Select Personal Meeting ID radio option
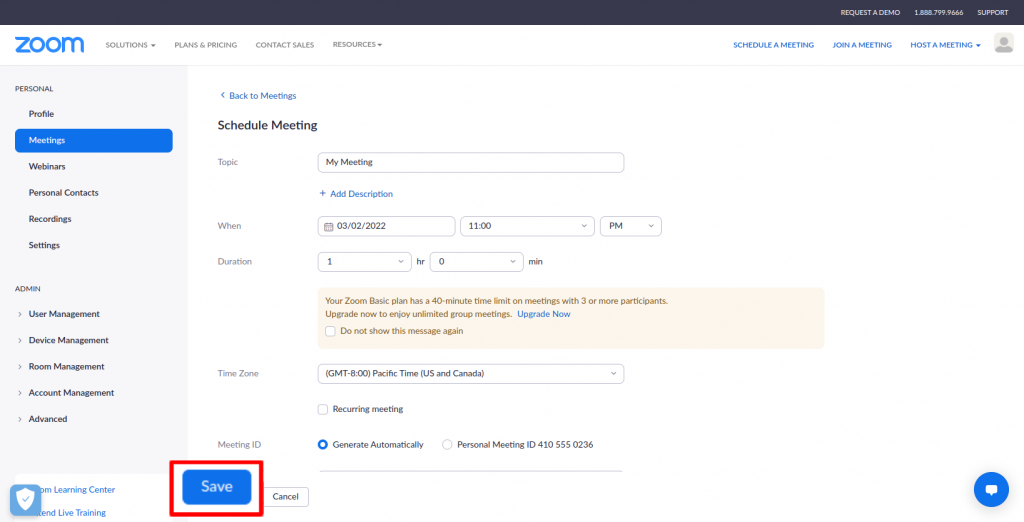This screenshot has width=1024, height=522. click(447, 445)
